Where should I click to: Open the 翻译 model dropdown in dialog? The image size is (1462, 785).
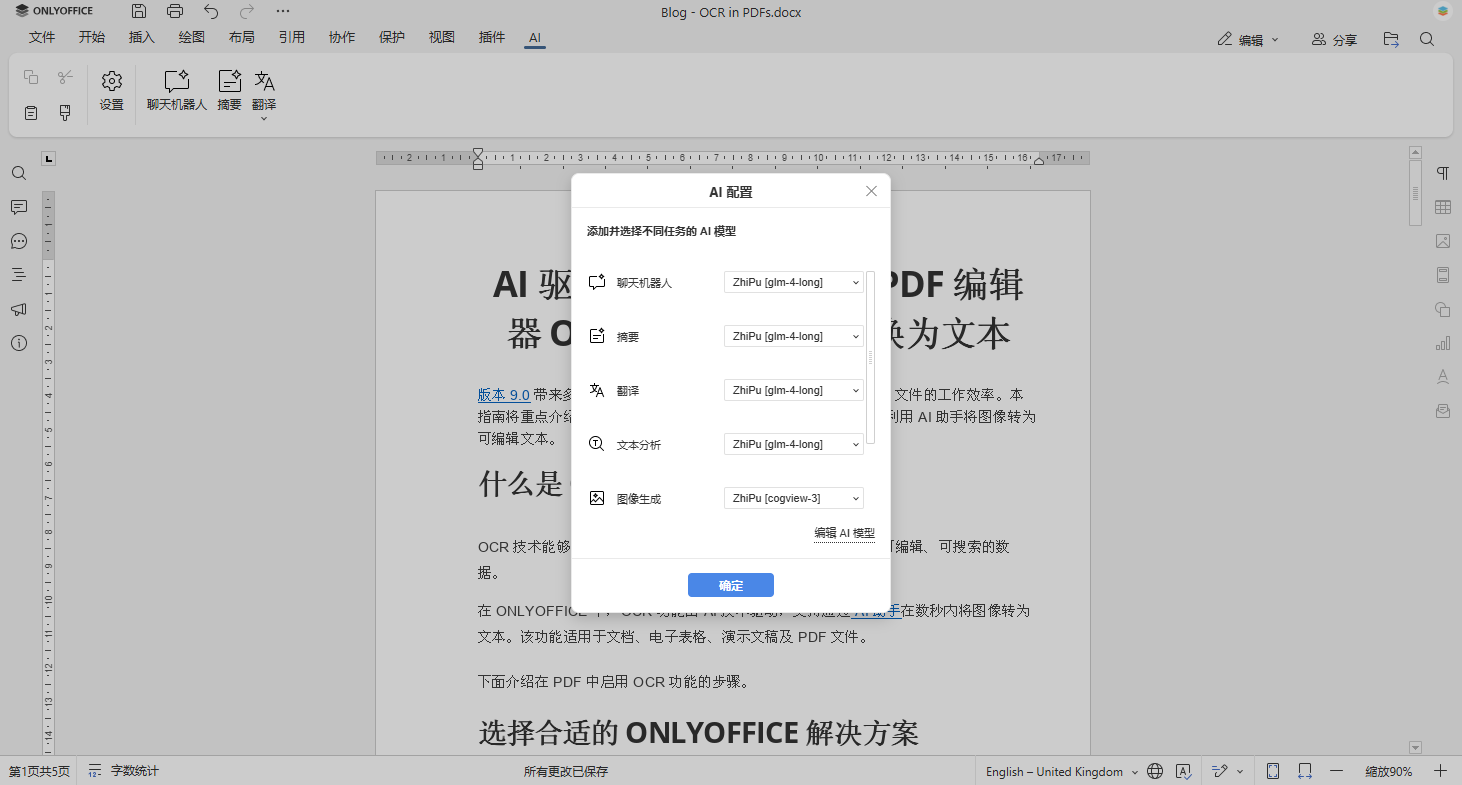click(794, 390)
